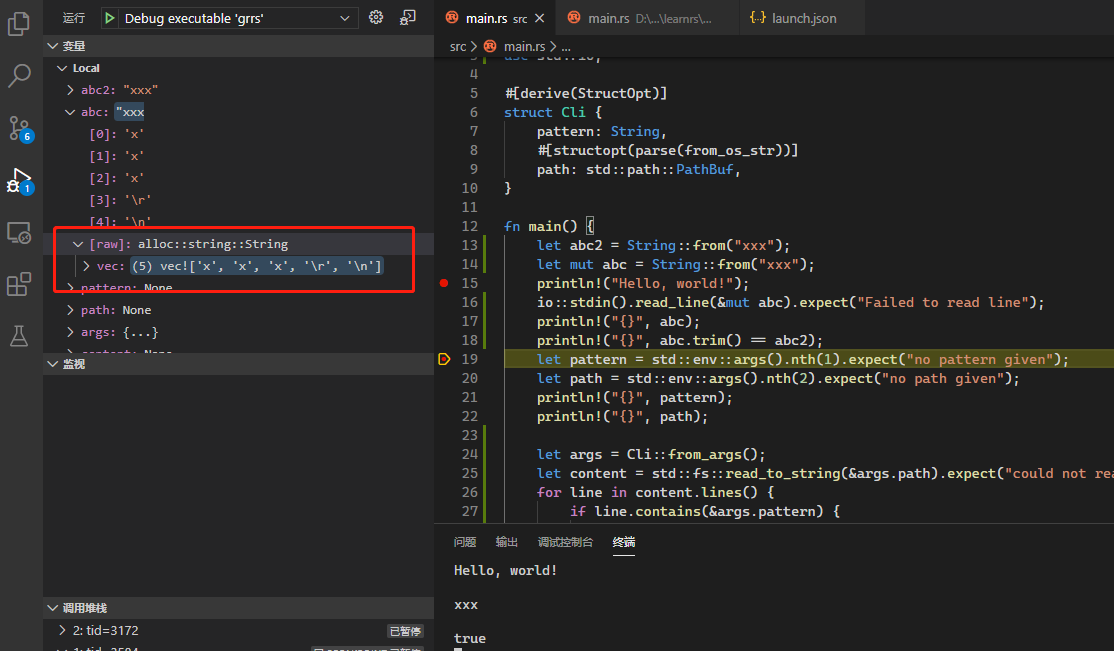The width and height of the screenshot is (1114, 651).
Task: Open the Search view icon
Action: [x=19, y=76]
